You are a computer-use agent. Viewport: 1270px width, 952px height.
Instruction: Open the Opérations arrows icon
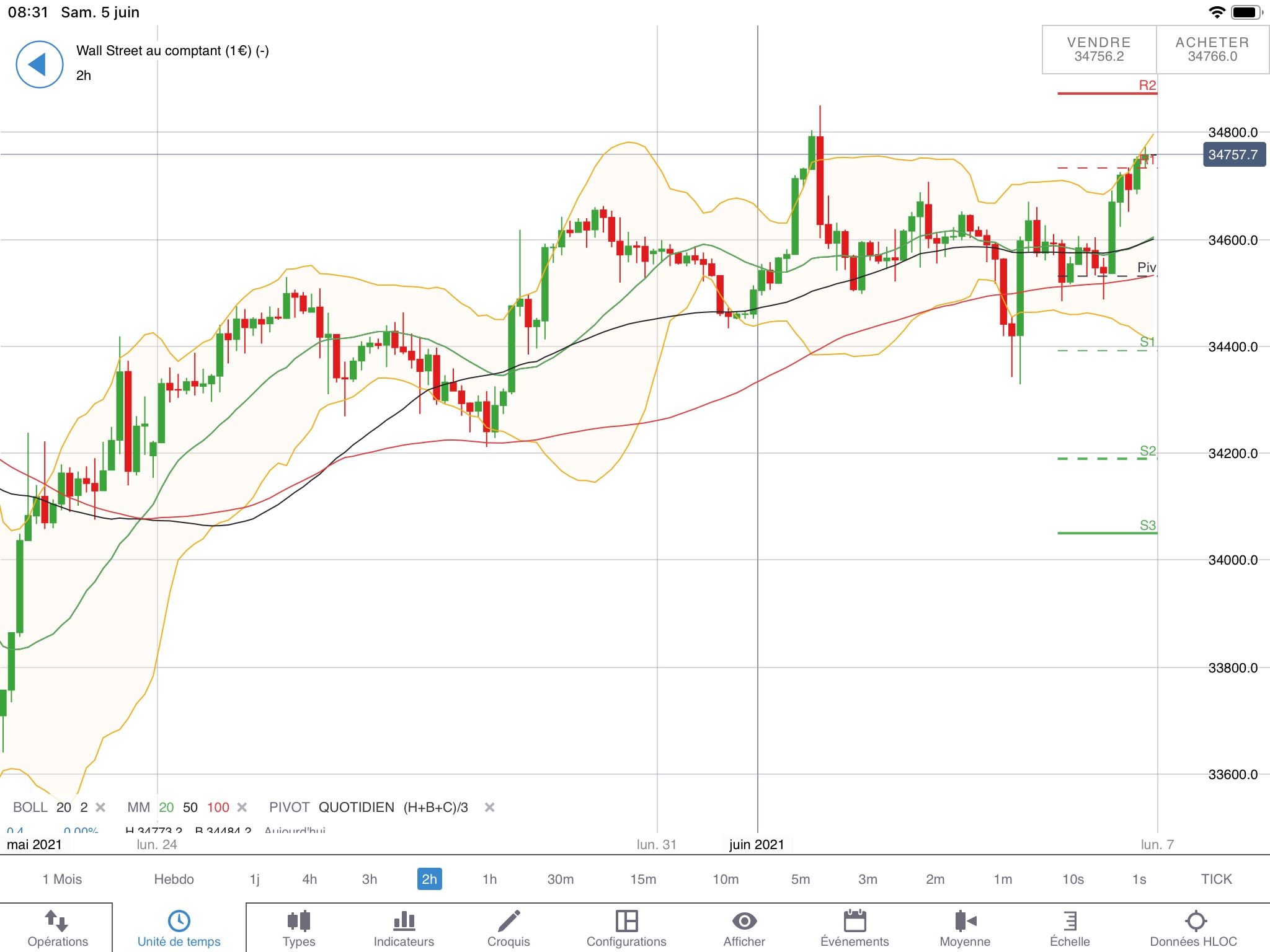57,921
